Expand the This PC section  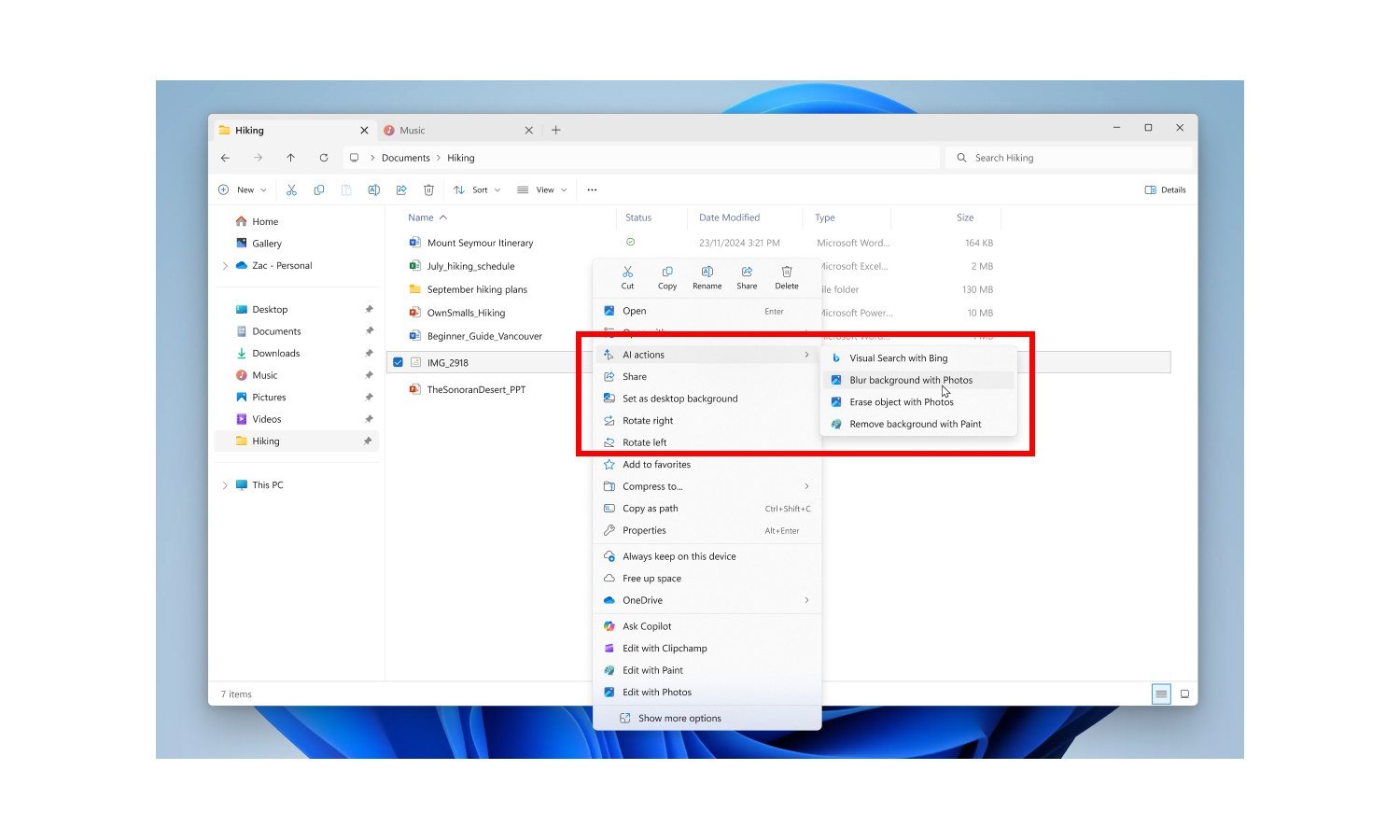pos(224,484)
